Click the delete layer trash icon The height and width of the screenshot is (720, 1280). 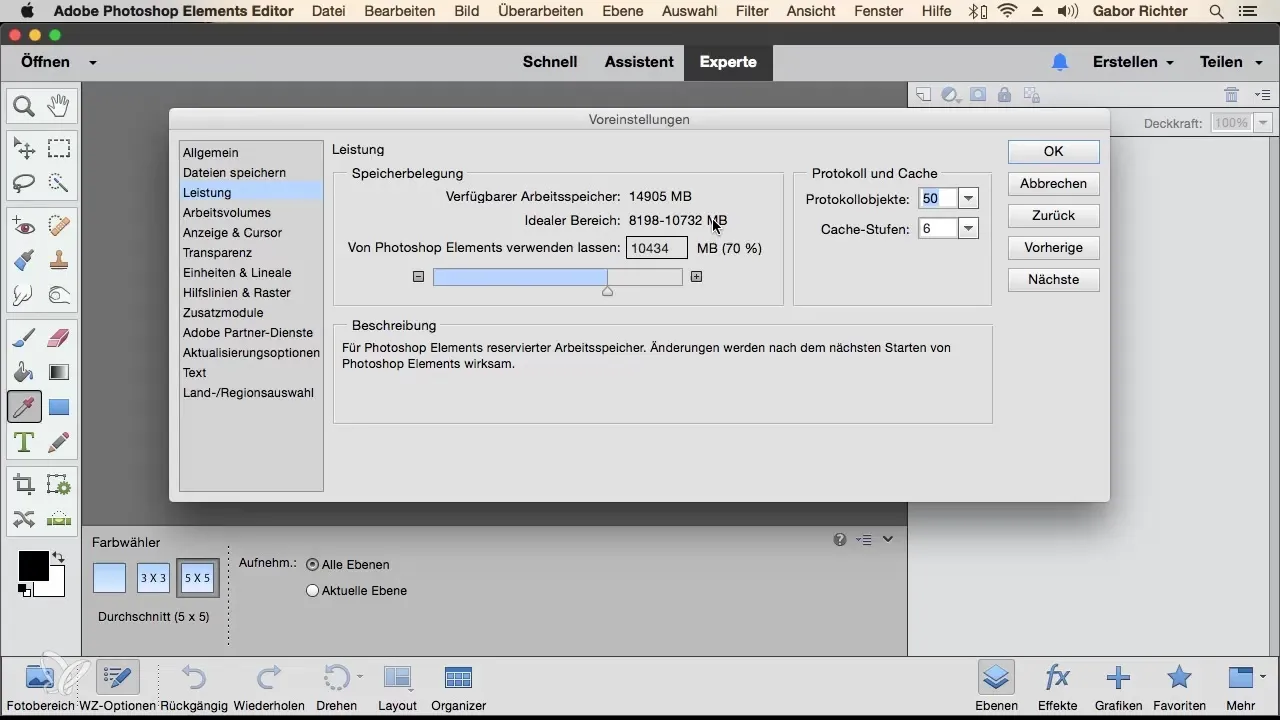[x=1232, y=95]
